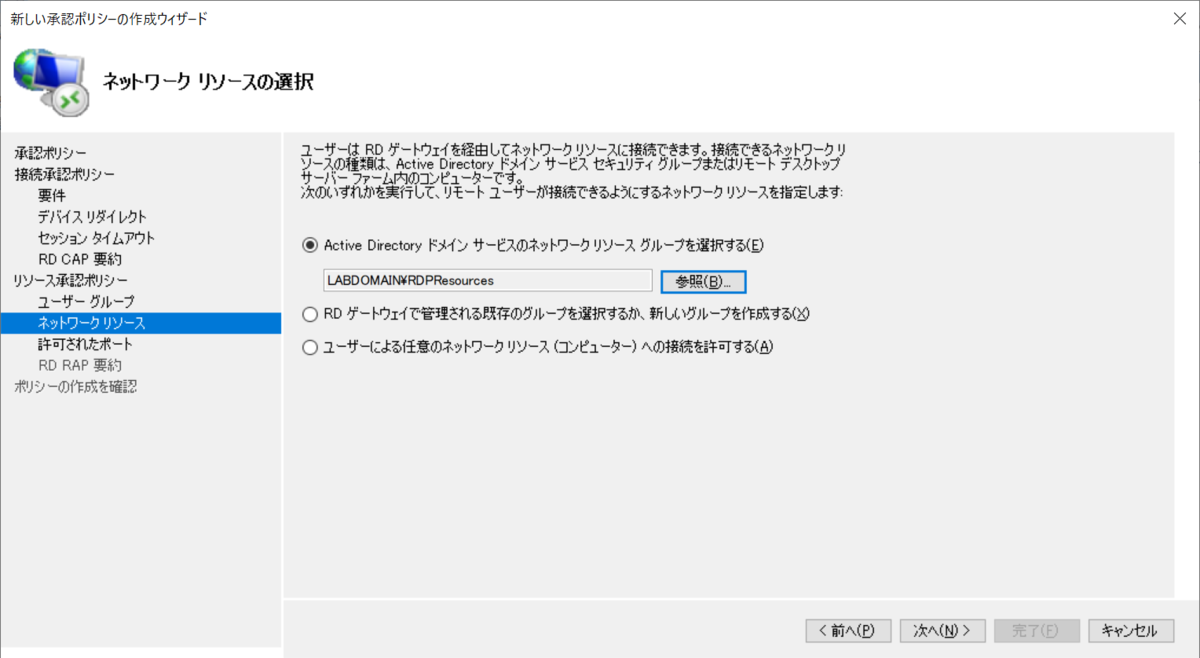Click the disabled 完了(F) button
Image resolution: width=1200 pixels, height=658 pixels.
click(1036, 631)
